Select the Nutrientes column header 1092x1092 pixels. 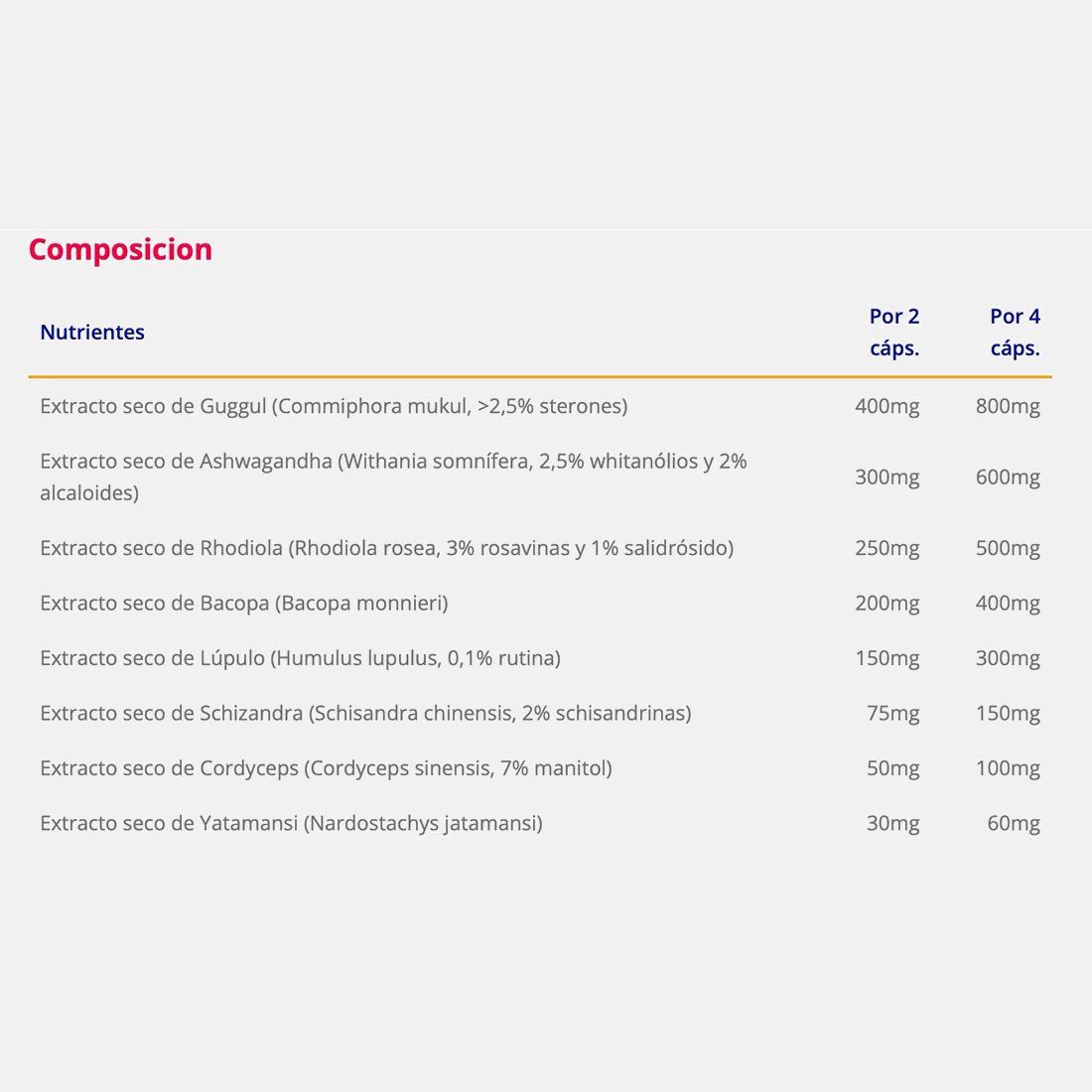coord(92,333)
